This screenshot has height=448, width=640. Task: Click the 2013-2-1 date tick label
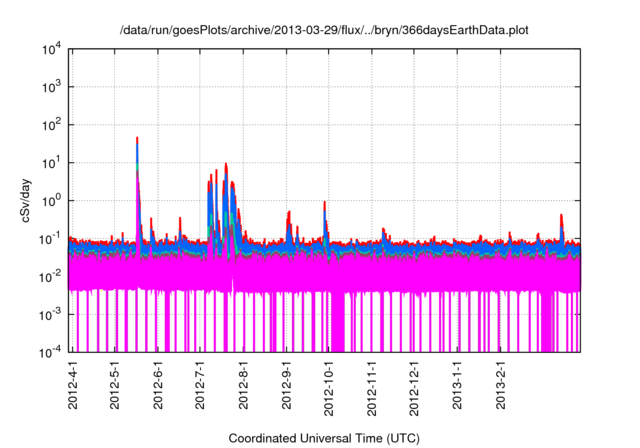click(x=502, y=386)
